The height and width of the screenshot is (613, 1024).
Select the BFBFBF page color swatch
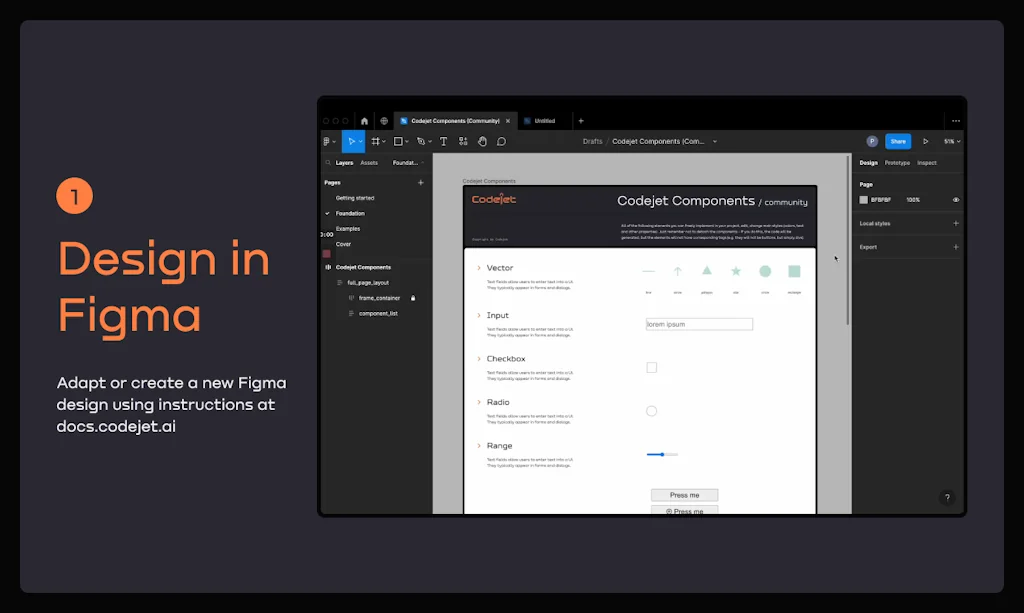[864, 199]
